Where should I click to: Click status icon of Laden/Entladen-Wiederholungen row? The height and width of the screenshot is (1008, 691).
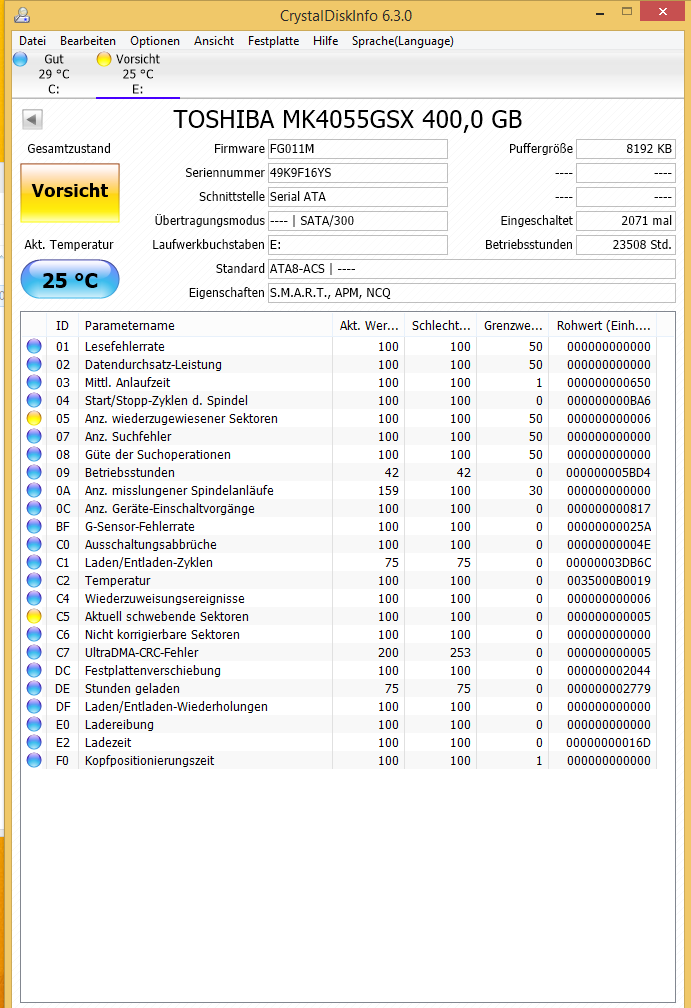(34, 706)
